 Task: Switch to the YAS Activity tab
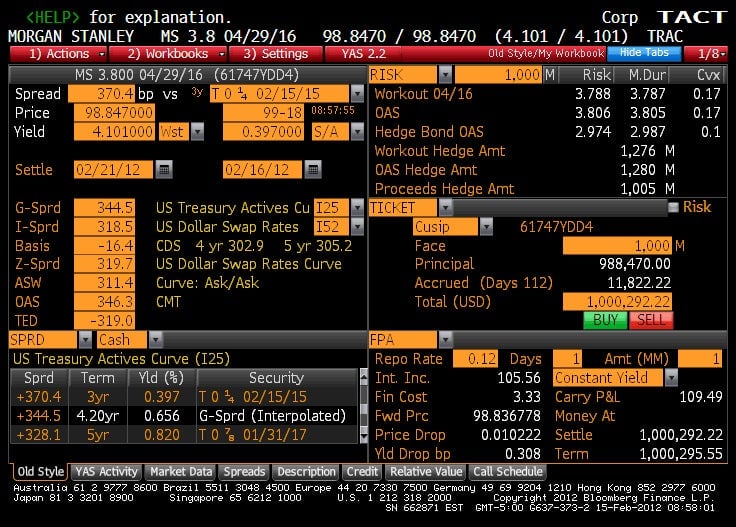point(107,472)
